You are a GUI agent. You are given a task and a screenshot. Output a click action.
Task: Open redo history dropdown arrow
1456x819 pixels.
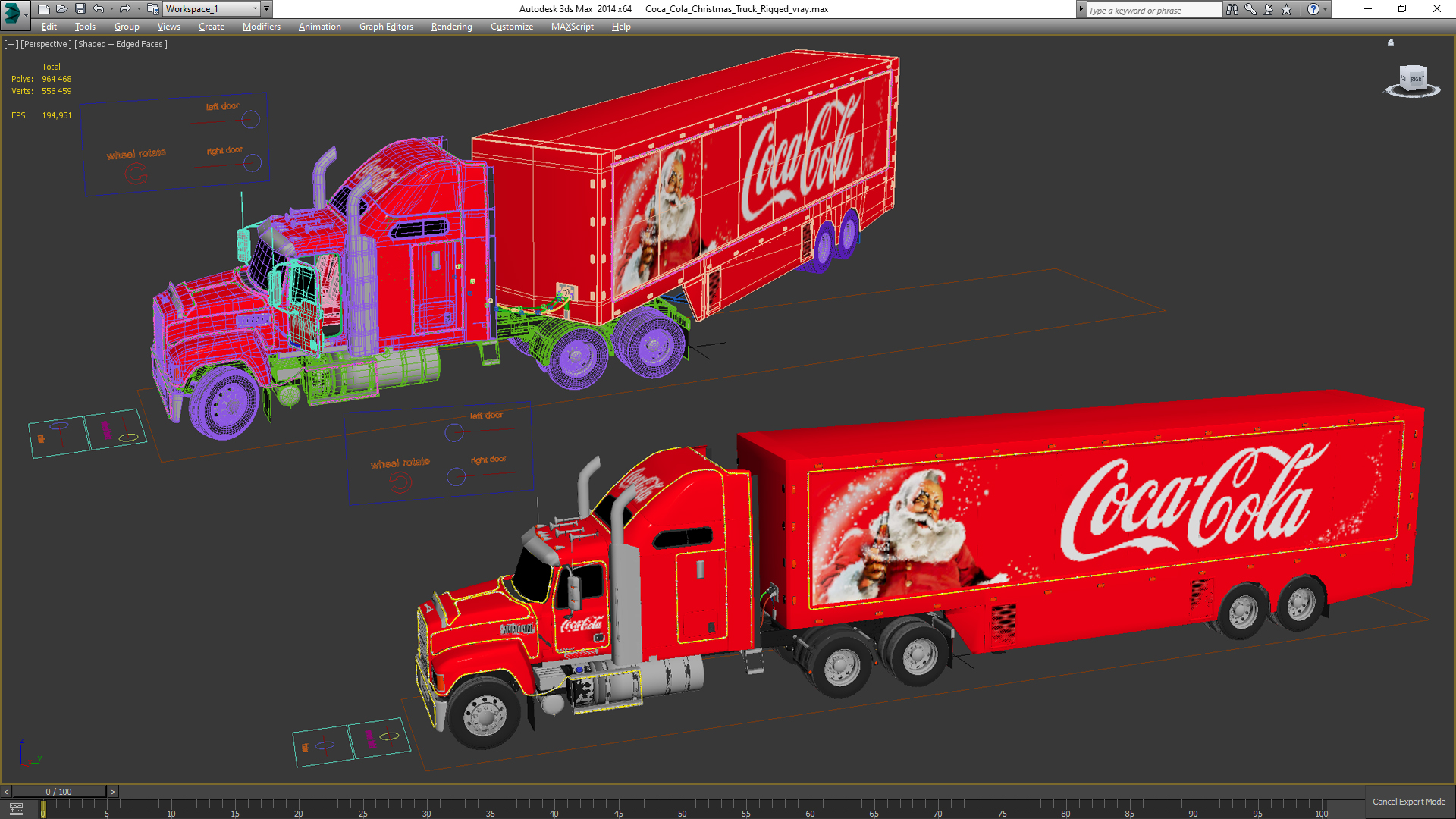139,9
